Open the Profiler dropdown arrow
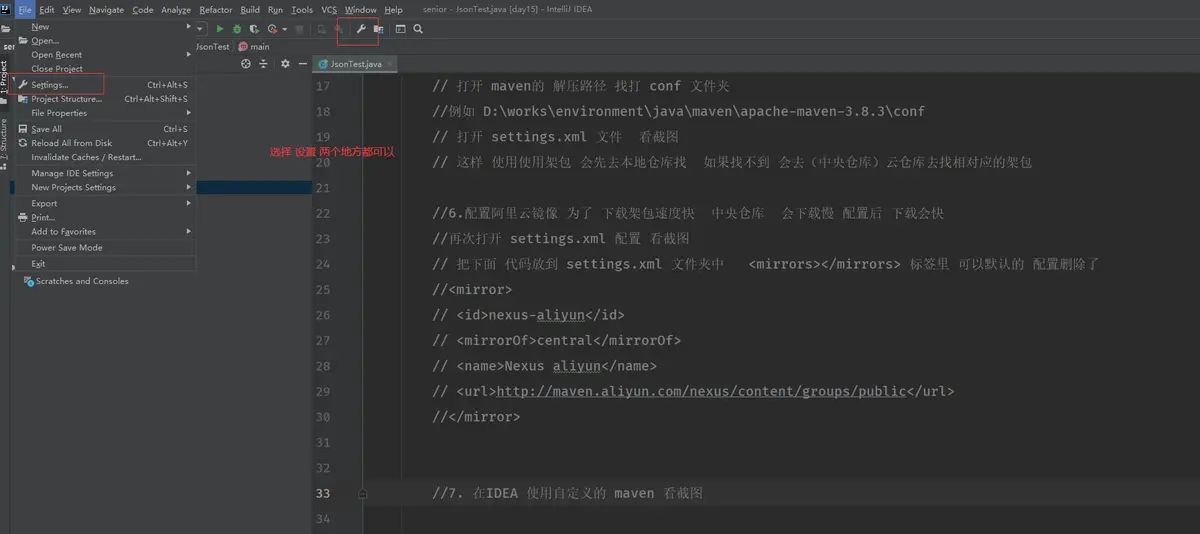The height and width of the screenshot is (534, 1200). click(285, 29)
